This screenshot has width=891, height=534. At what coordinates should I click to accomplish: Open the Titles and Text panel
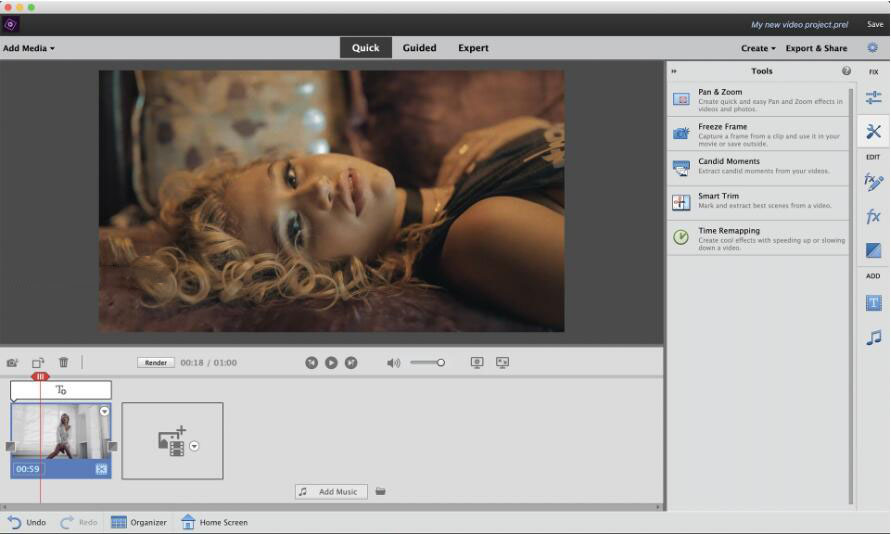873,303
